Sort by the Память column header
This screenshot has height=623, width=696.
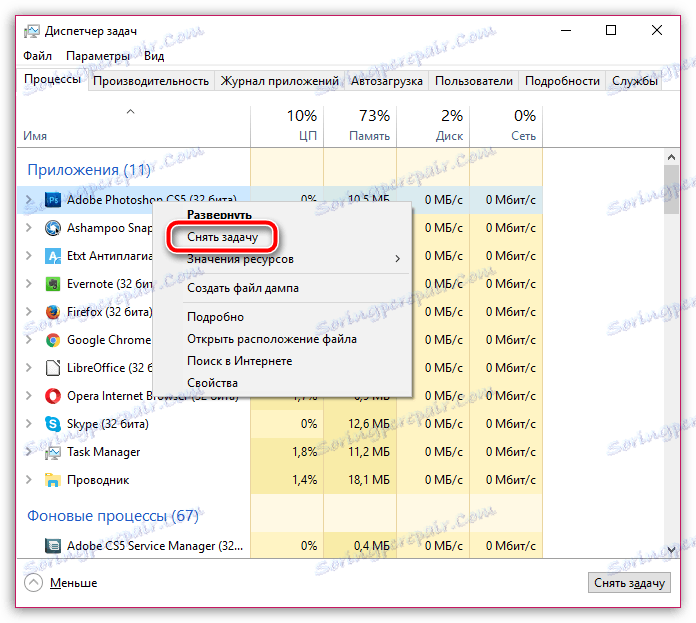pos(360,126)
